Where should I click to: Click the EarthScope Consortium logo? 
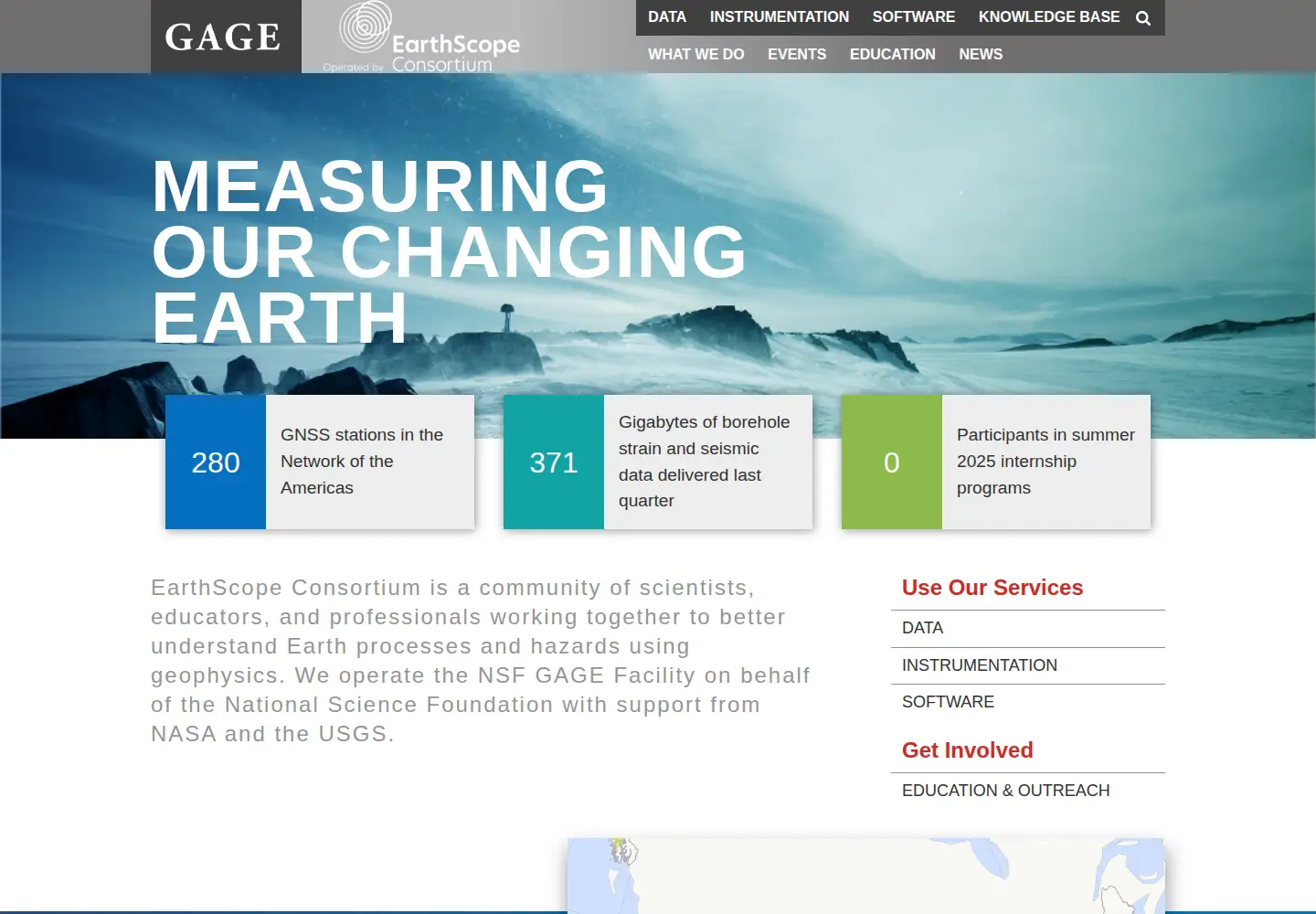422,37
